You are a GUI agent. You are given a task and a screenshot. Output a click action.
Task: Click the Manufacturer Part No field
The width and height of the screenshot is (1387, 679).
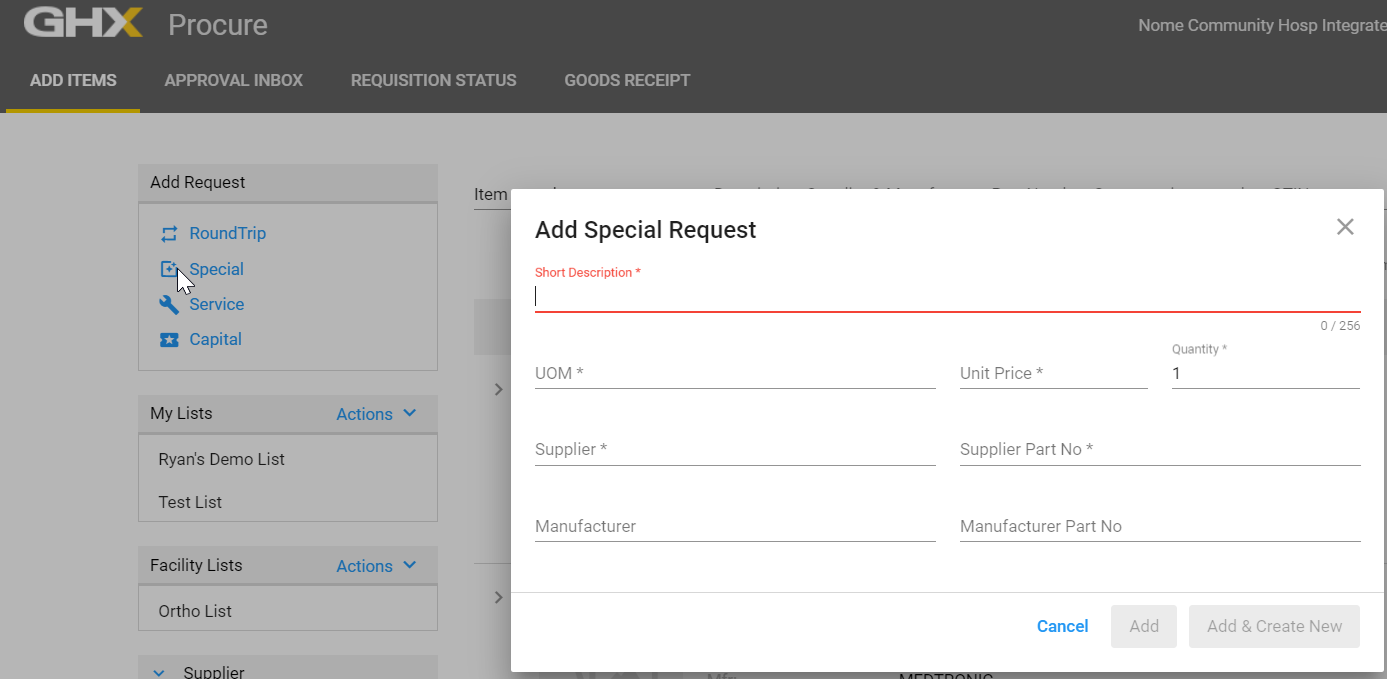pos(1160,526)
